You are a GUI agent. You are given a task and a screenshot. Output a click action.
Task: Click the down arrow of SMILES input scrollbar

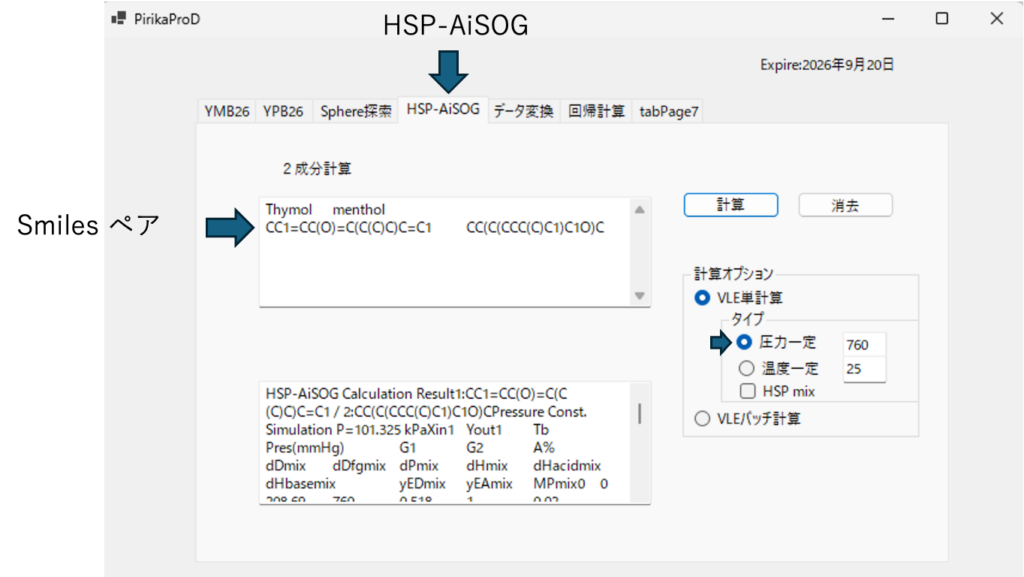tap(640, 296)
